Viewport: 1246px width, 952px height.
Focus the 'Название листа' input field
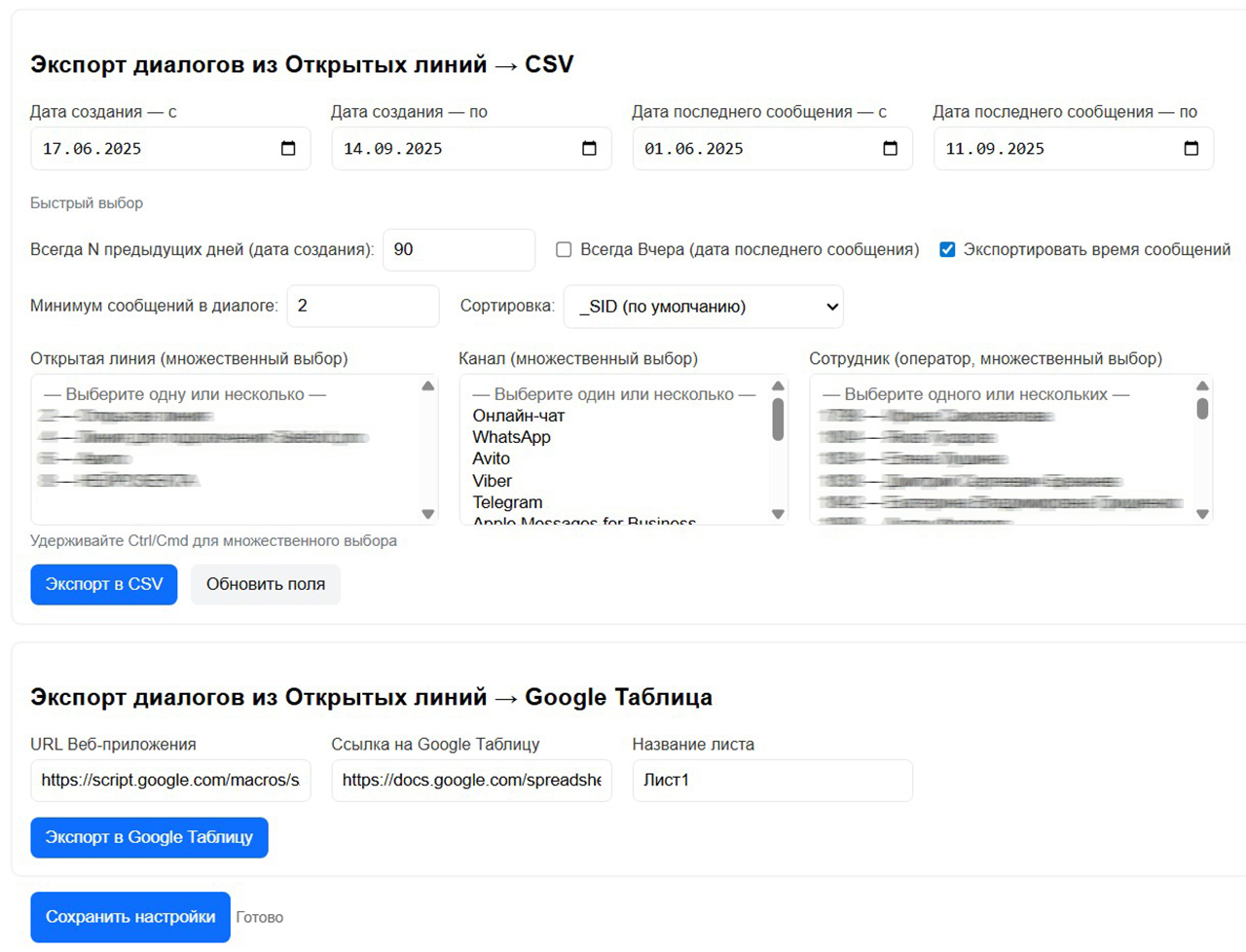pyautogui.click(x=772, y=781)
